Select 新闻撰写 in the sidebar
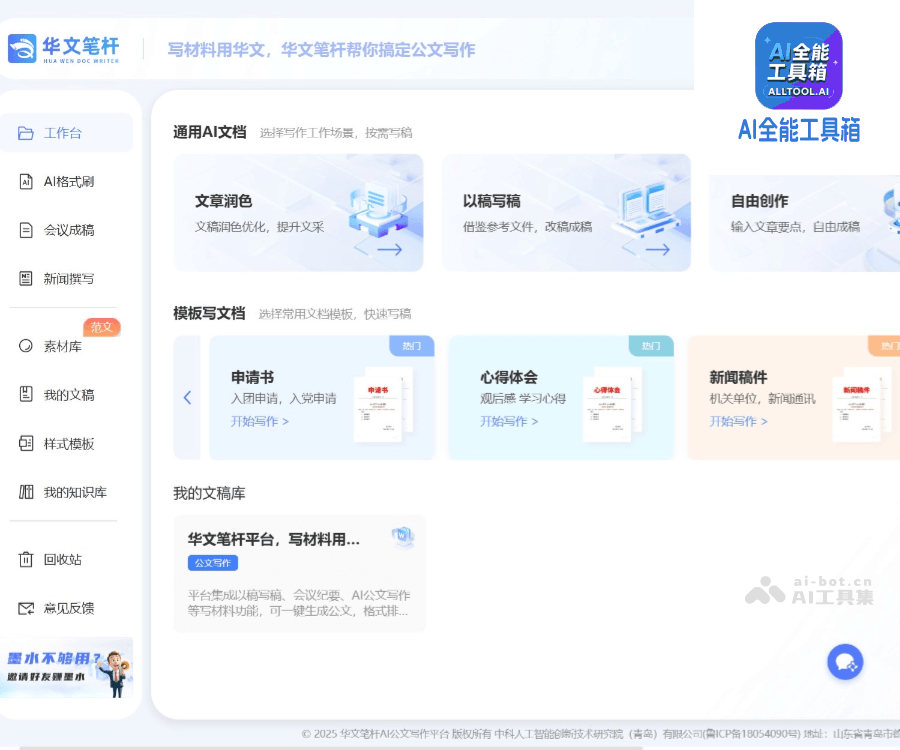Image resolution: width=900 pixels, height=750 pixels. click(x=67, y=278)
